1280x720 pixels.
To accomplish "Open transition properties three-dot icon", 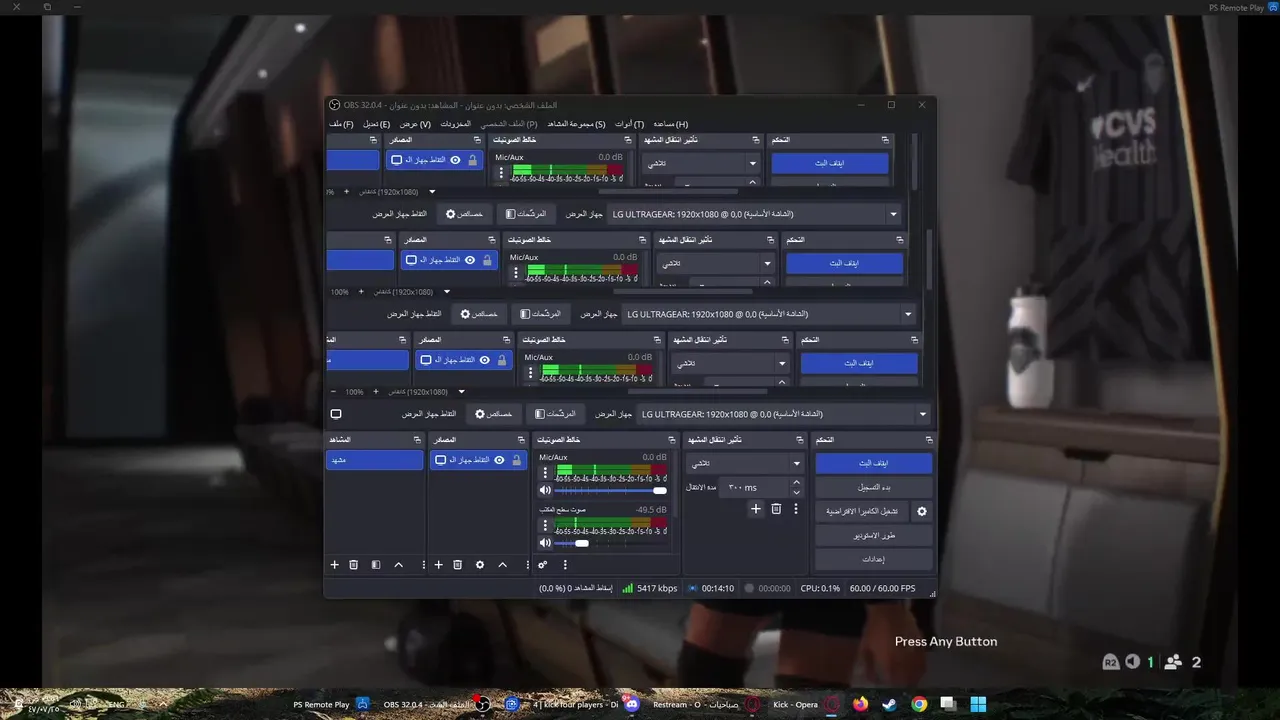I will tap(796, 509).
